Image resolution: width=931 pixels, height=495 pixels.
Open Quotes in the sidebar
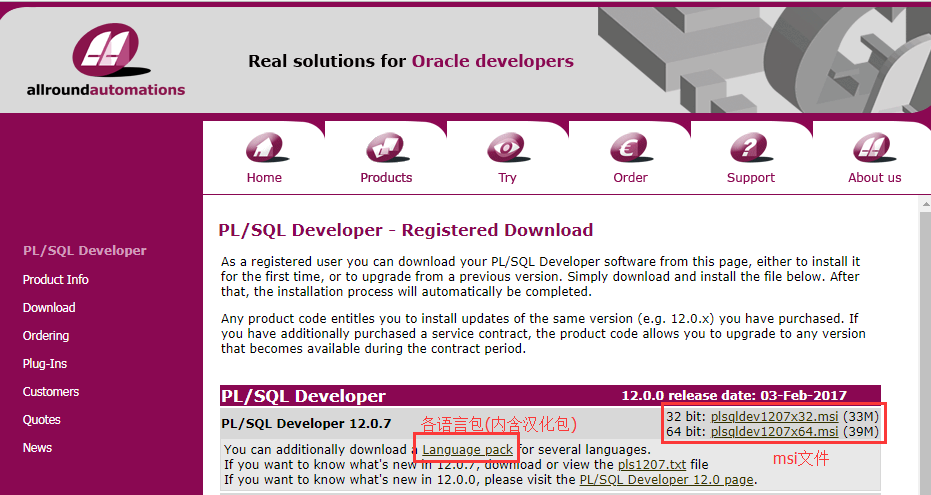pyautogui.click(x=42, y=420)
